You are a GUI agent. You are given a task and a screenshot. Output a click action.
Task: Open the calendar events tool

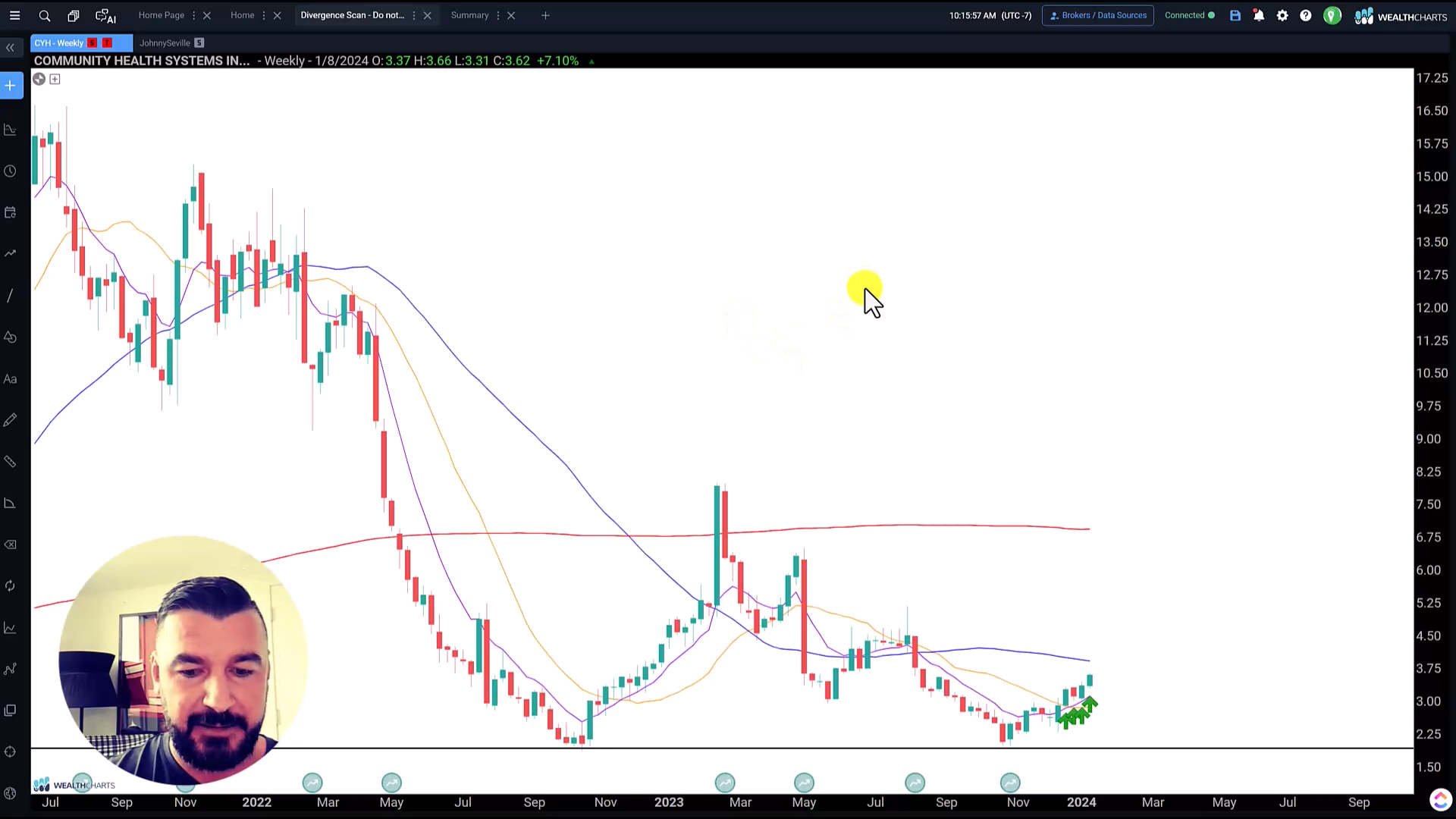coord(11,212)
